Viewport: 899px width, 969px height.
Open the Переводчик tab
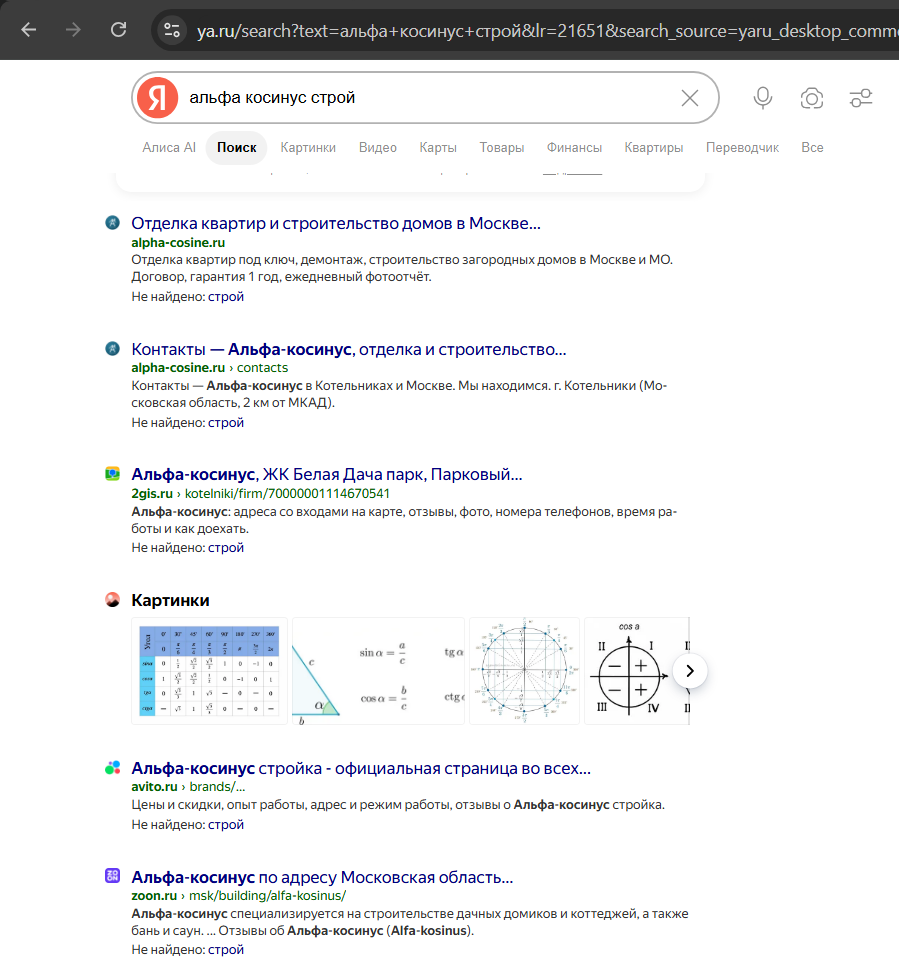tap(742, 148)
